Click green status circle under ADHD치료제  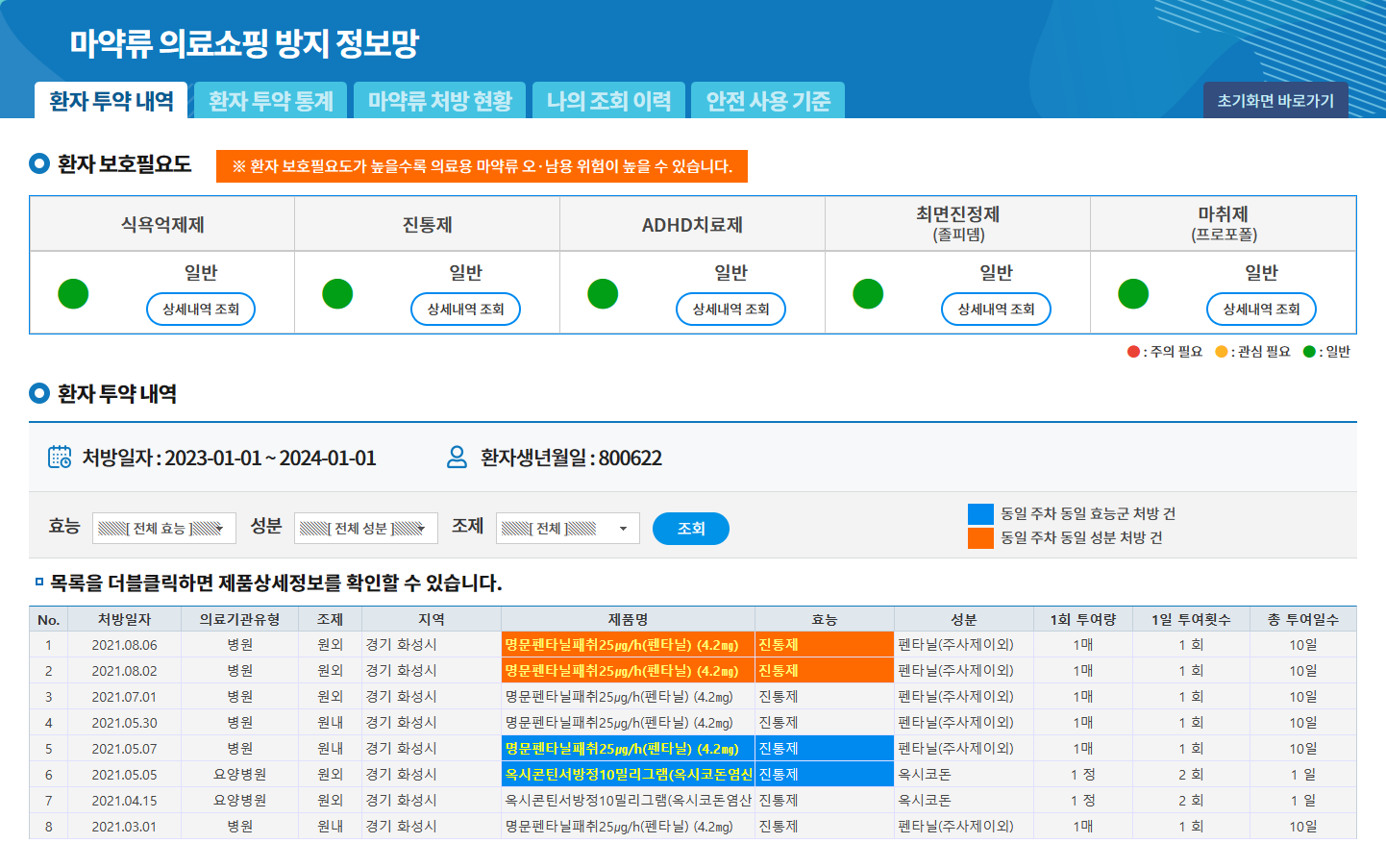[603, 293]
